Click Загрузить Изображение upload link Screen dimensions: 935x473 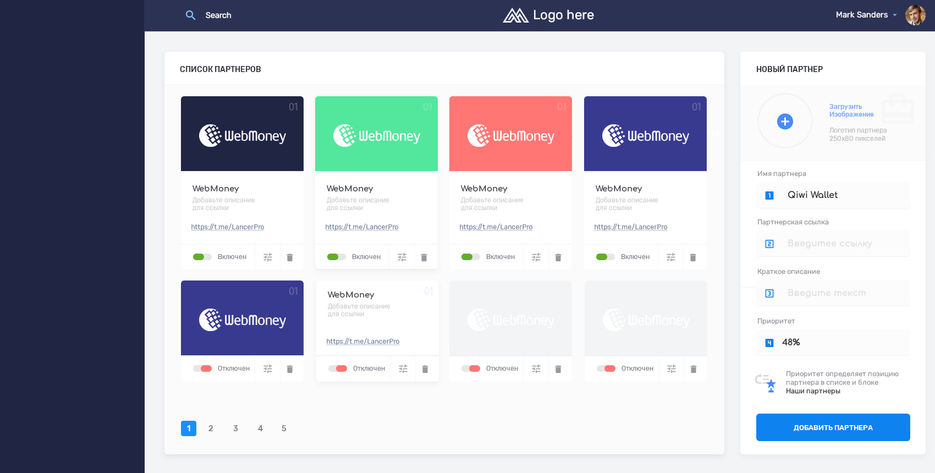point(852,110)
